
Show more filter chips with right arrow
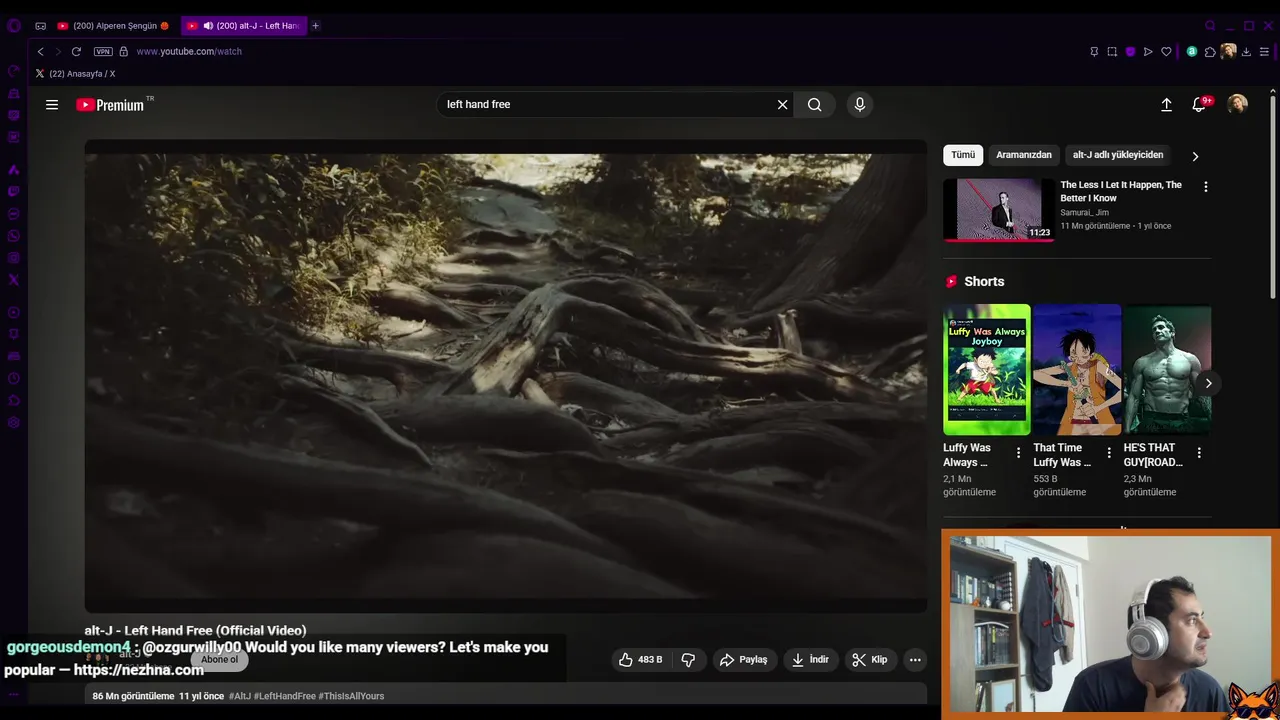(x=1195, y=156)
